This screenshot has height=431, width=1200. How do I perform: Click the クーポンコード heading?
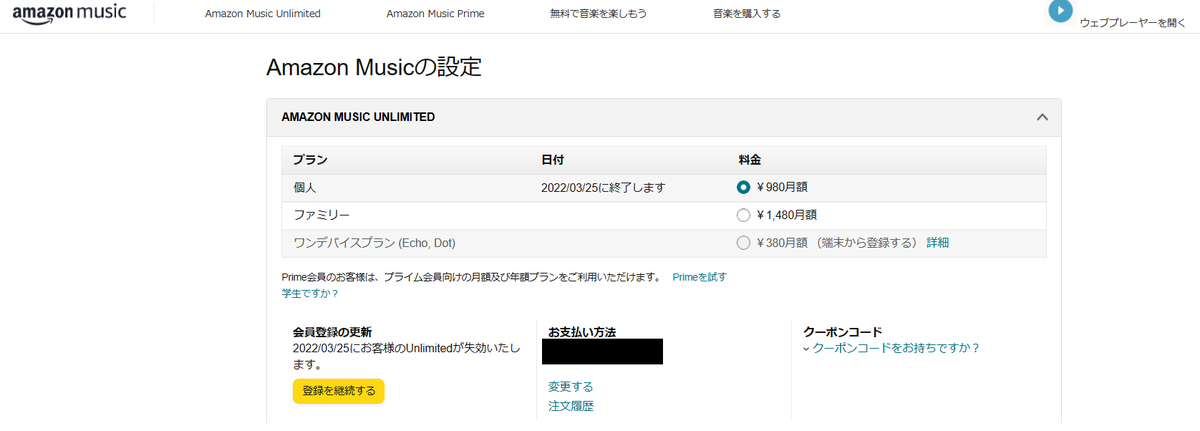[x=842, y=331]
